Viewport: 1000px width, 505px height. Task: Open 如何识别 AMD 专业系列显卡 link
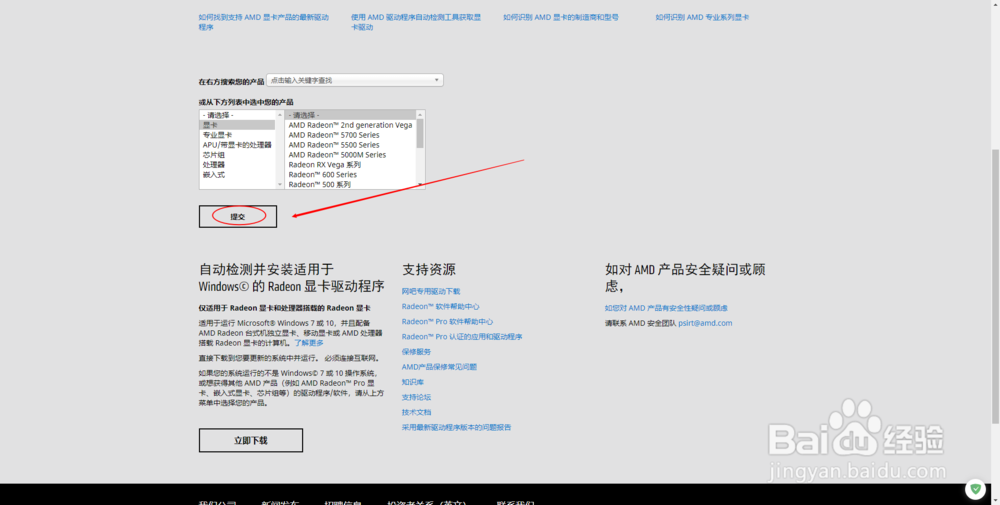tap(702, 17)
